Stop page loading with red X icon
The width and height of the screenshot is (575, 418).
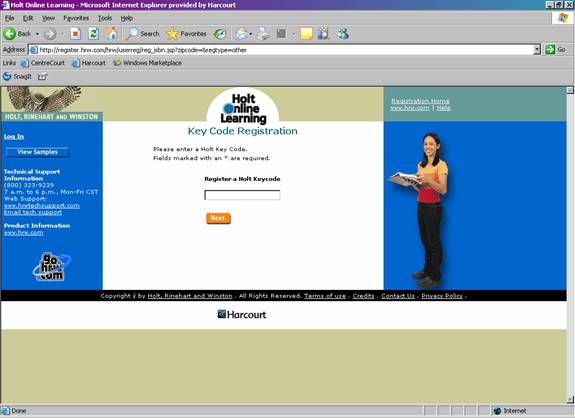click(75, 34)
